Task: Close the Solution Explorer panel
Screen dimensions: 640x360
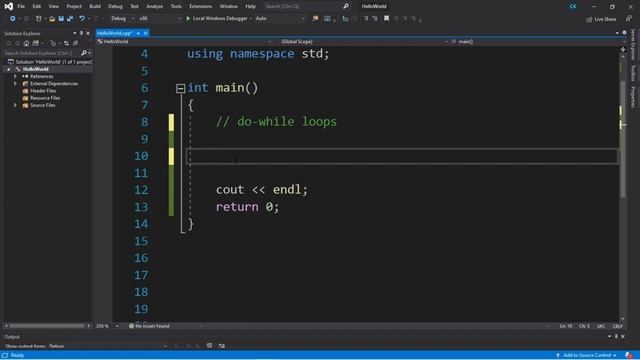Action: pyautogui.click(x=88, y=33)
